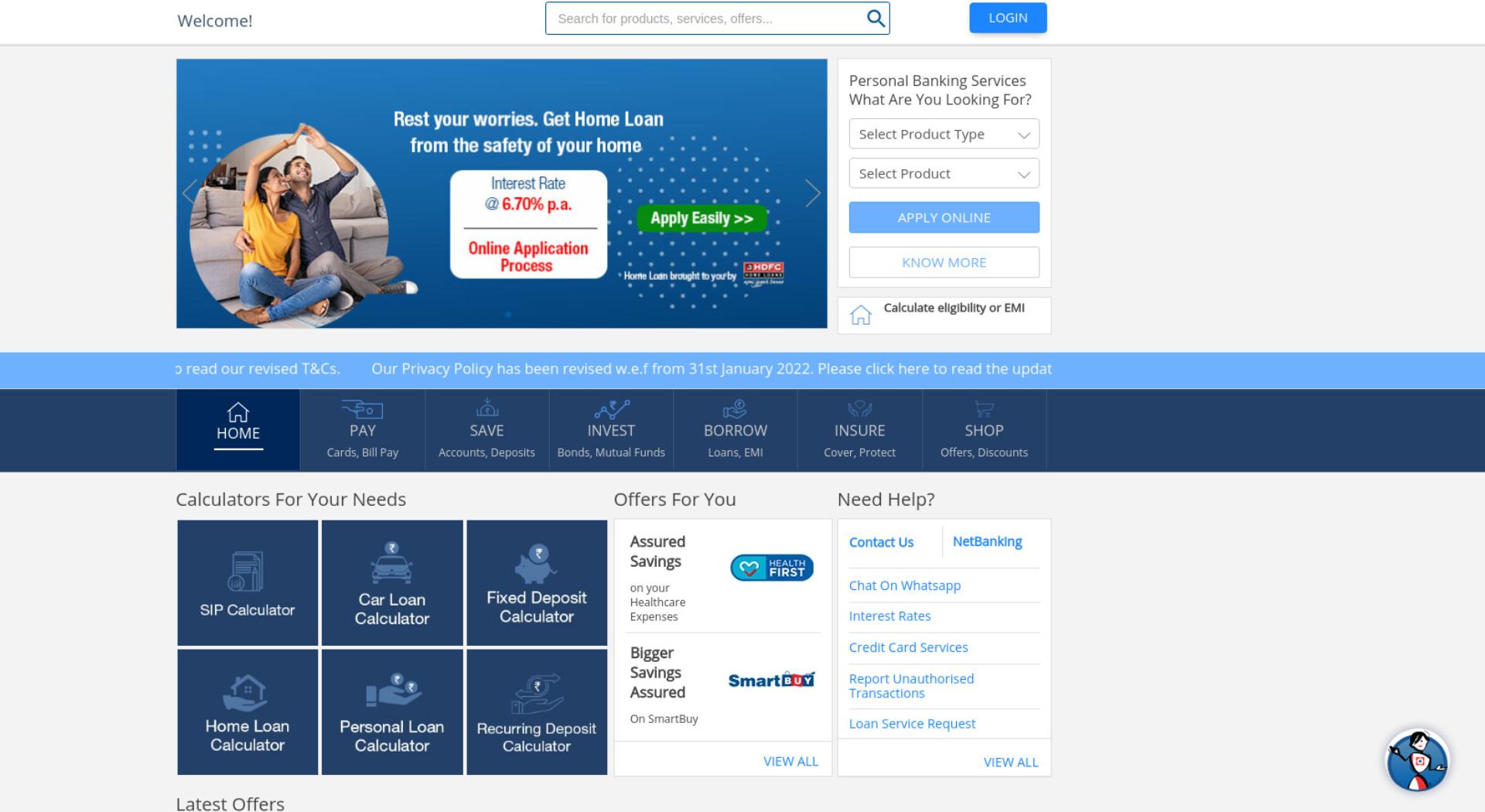Select the BORROW menu label
The width and height of the screenshot is (1485, 812).
pyautogui.click(x=736, y=431)
